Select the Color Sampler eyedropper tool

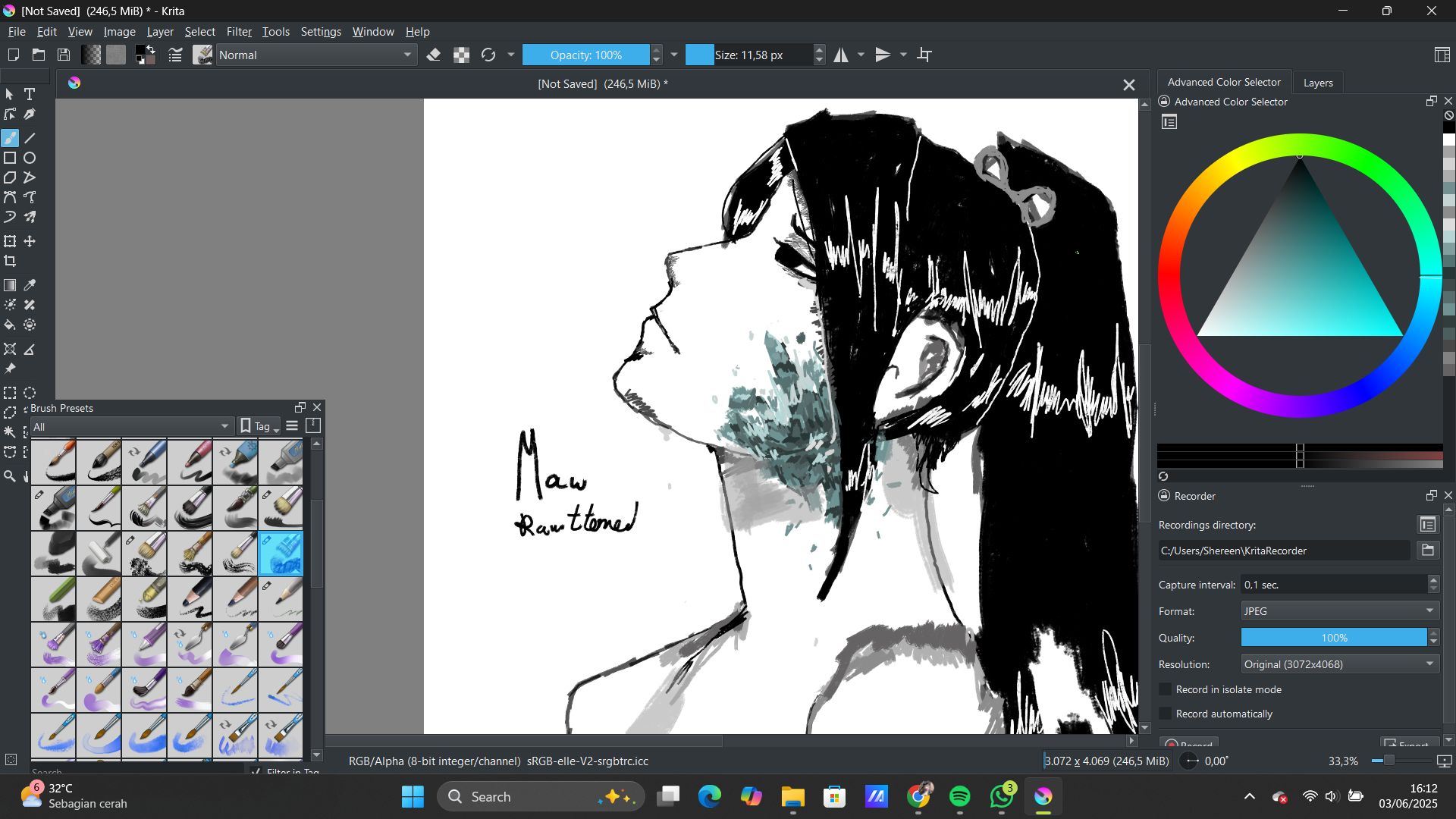click(x=30, y=285)
